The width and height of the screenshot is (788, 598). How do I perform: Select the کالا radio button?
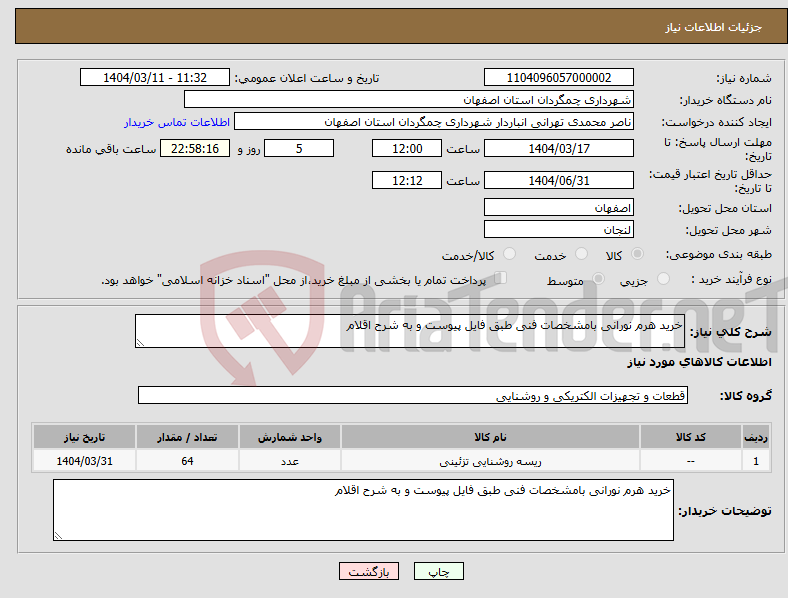coord(637,254)
